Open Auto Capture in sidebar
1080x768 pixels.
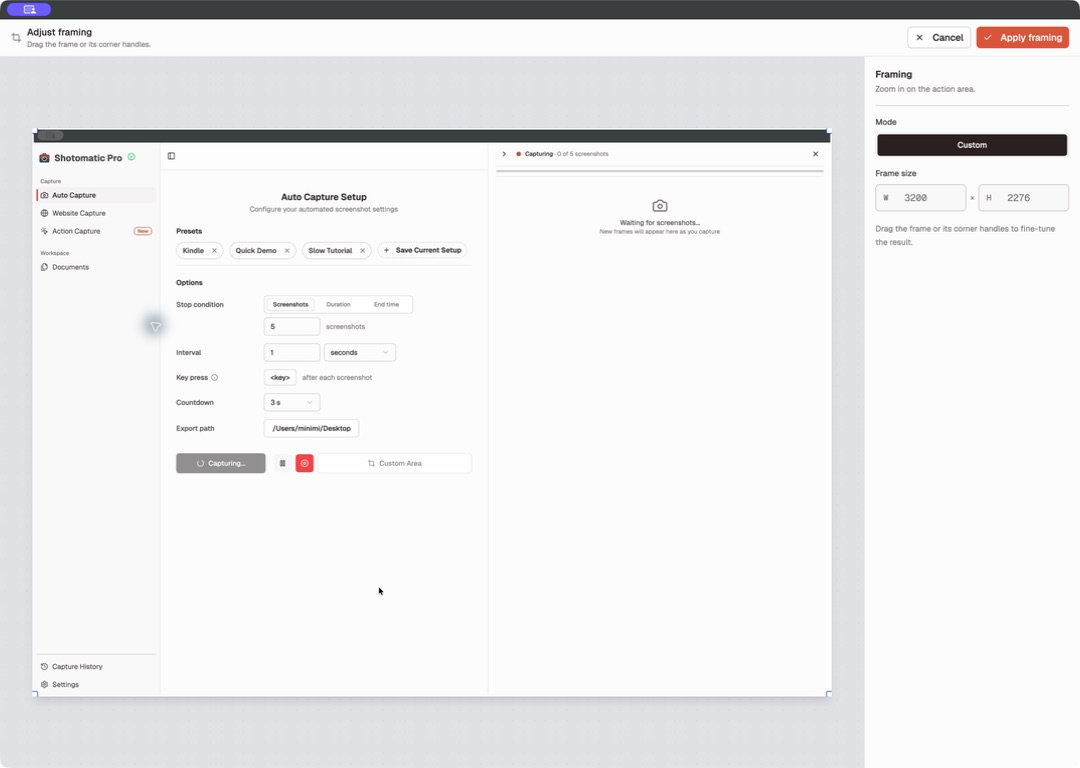coord(96,195)
